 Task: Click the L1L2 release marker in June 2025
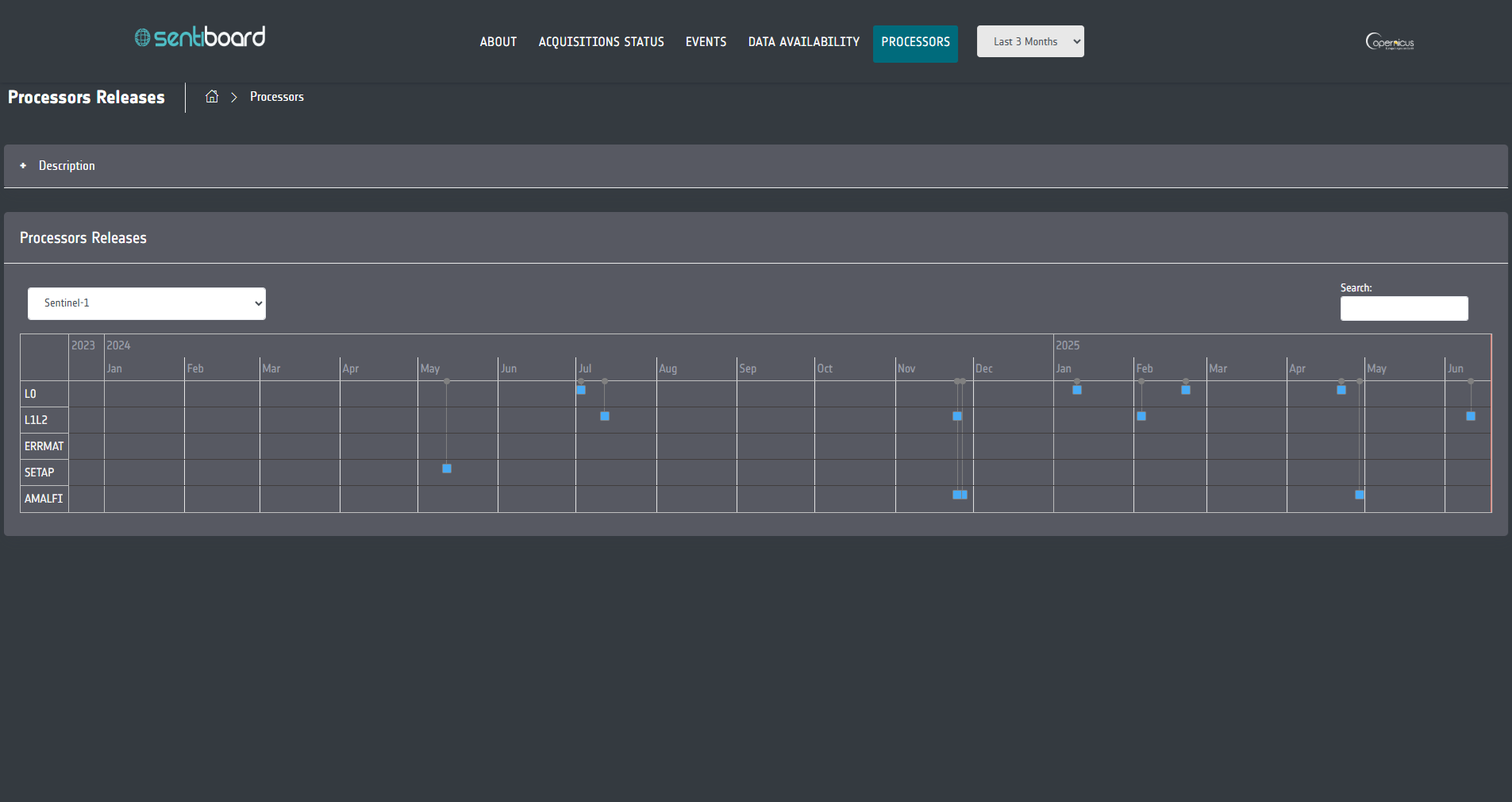(x=1471, y=416)
